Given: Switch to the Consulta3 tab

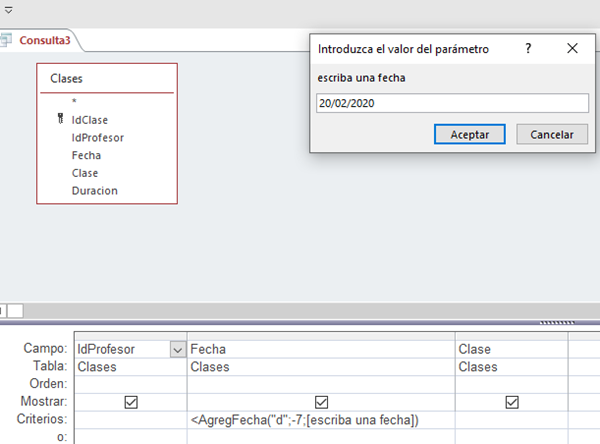Looking at the screenshot, I should coord(45,40).
